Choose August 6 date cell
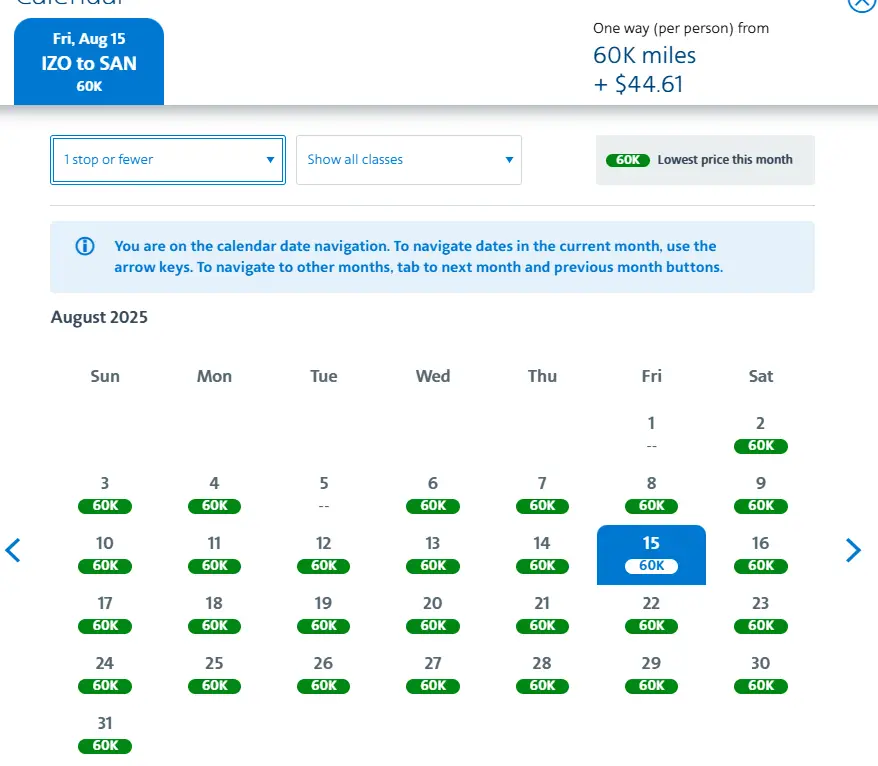 click(x=433, y=493)
